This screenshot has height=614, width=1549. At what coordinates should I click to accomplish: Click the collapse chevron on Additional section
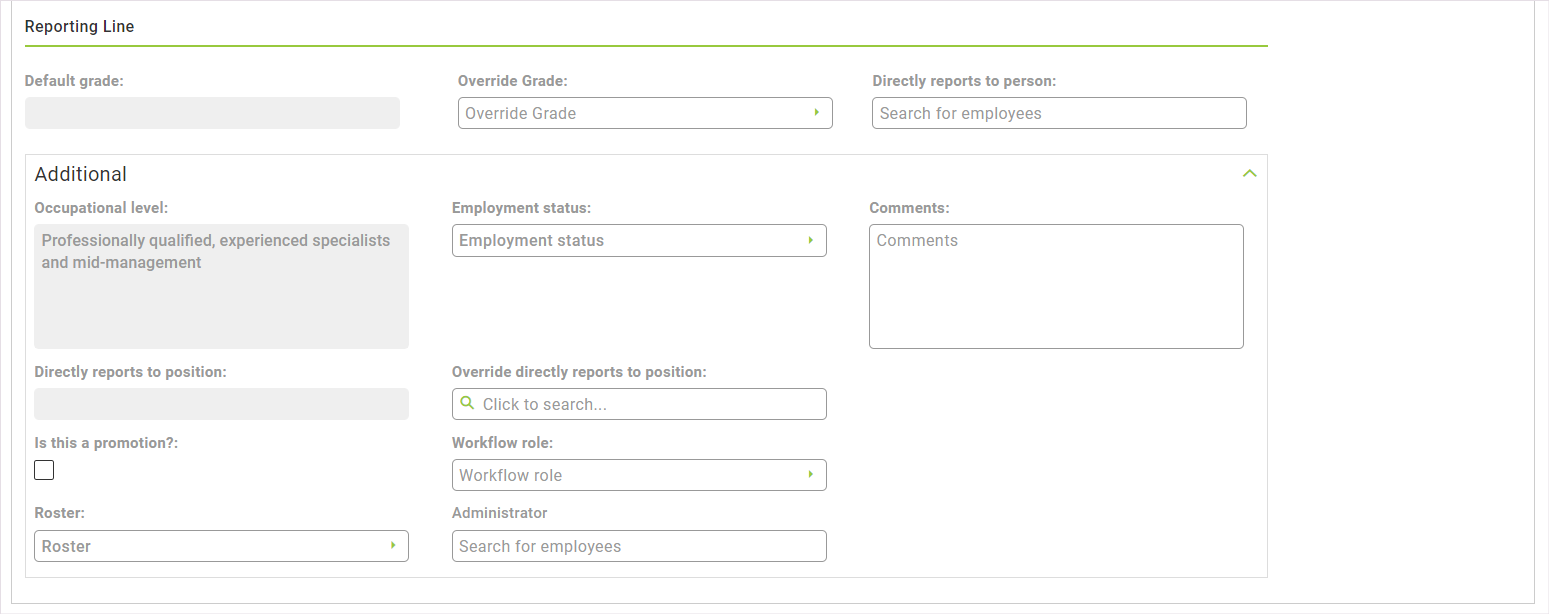[1249, 173]
